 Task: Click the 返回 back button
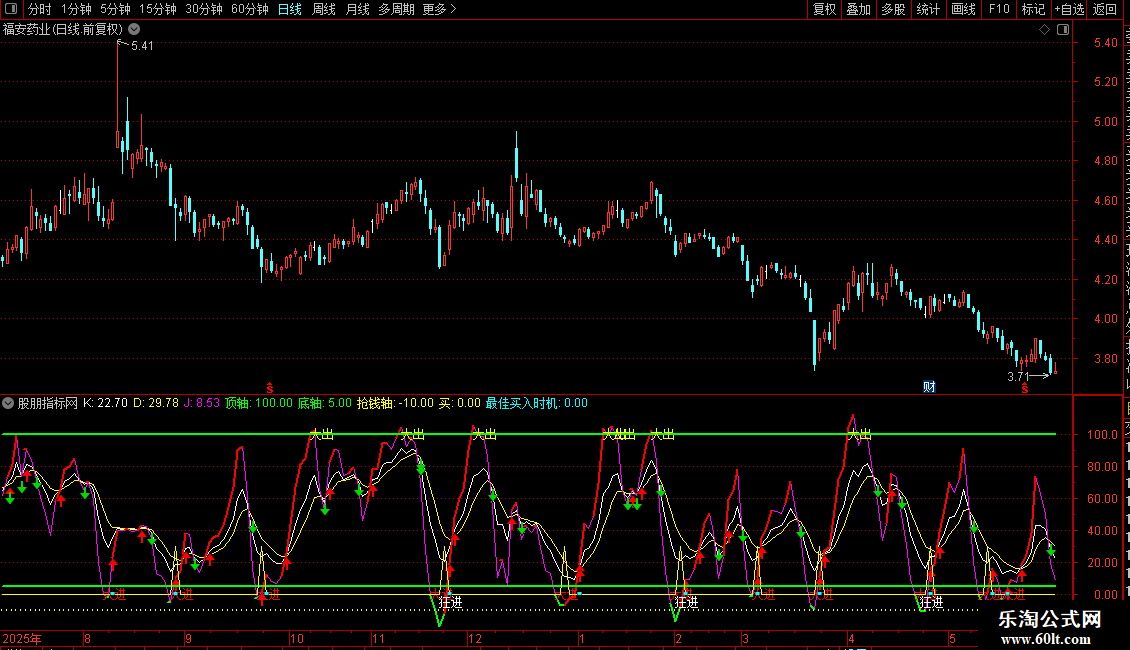tap(1105, 9)
